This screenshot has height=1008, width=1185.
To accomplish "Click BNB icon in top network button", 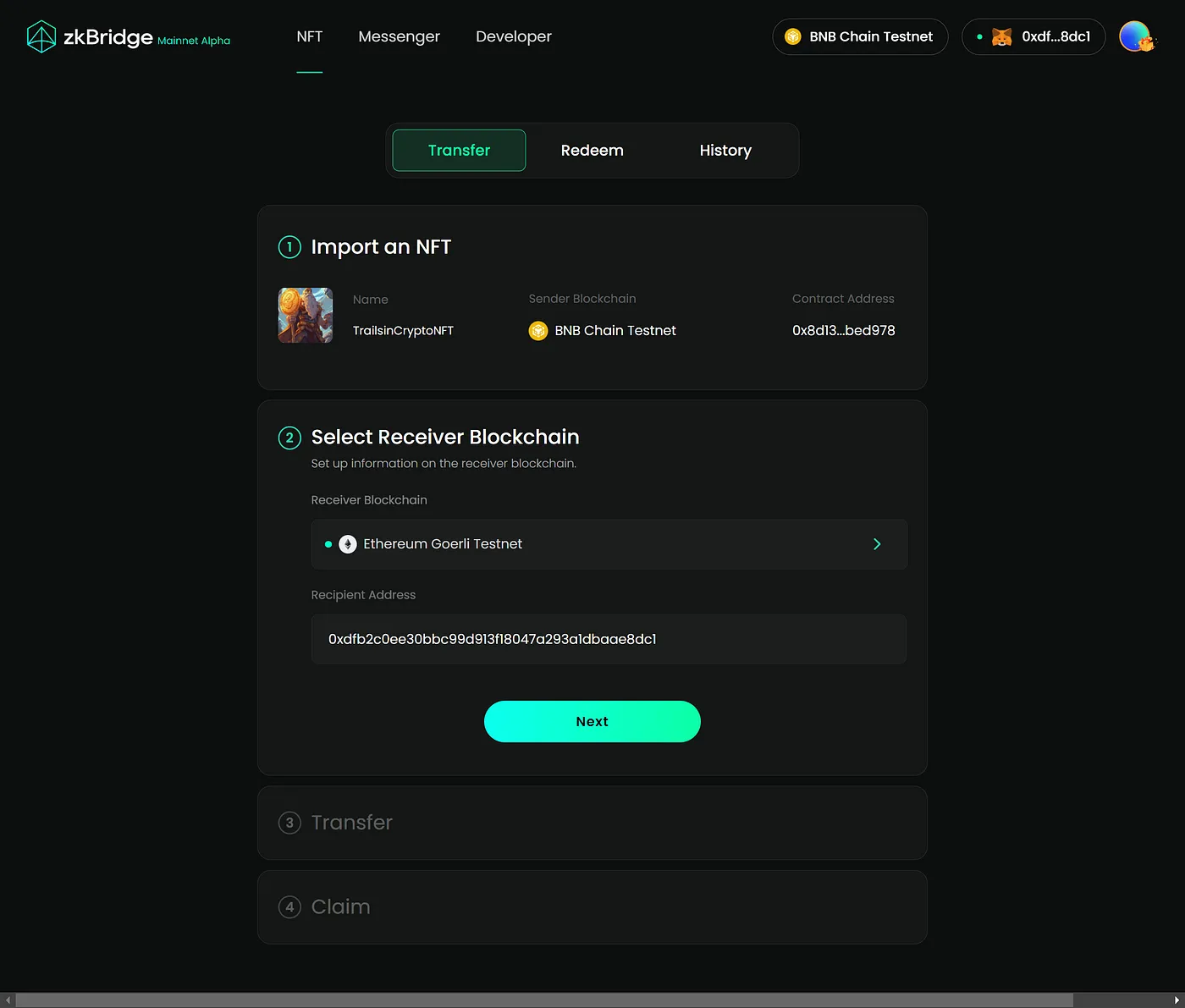I will (x=793, y=36).
